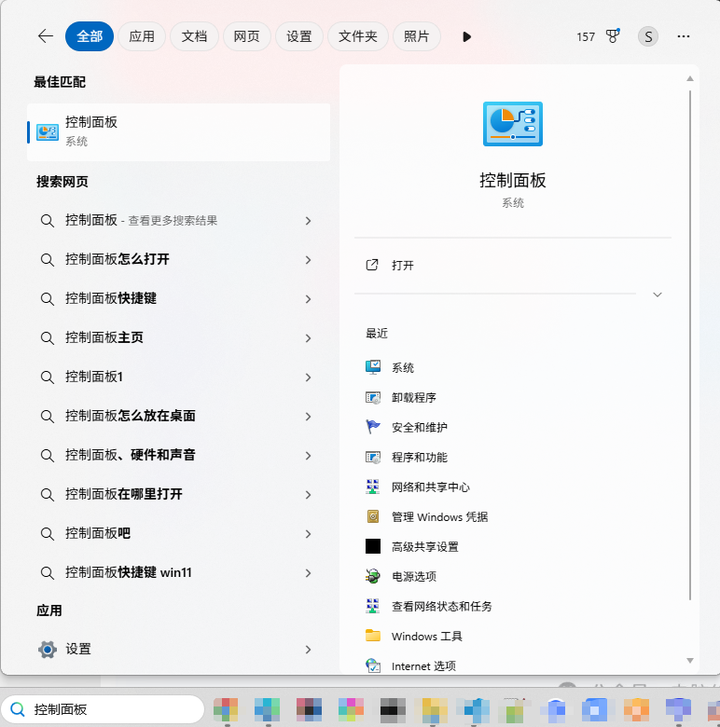Image resolution: width=720 pixels, height=727 pixels.
Task: Expand arrow for 控制面板主页
Action: (x=308, y=338)
